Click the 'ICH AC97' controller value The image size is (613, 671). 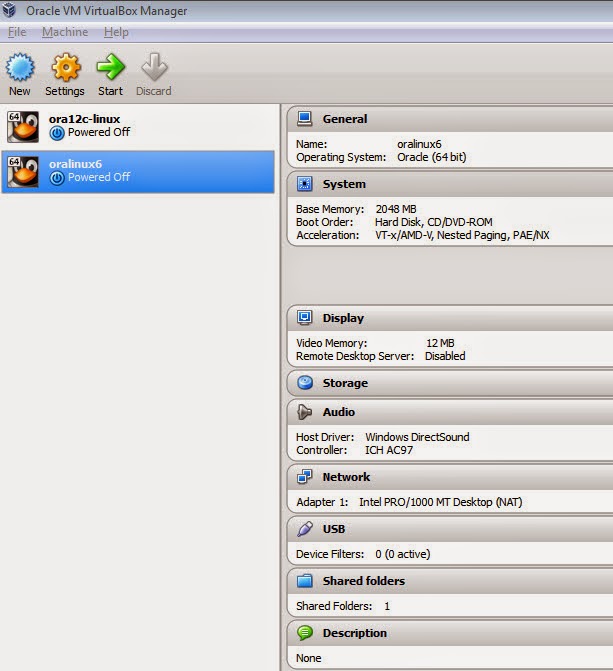[x=389, y=450]
